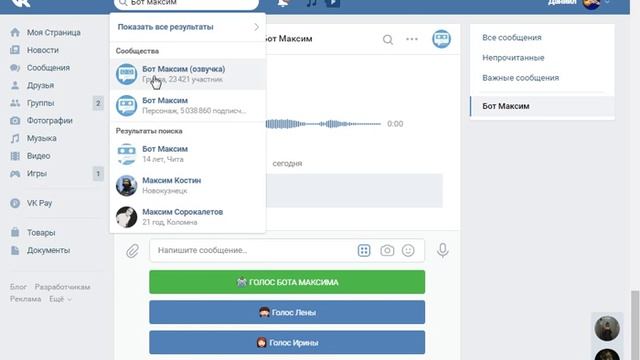Click the chat bubble icon beside Сообщения
Image resolution: width=640 pixels, height=360 pixels.
pos(15,68)
